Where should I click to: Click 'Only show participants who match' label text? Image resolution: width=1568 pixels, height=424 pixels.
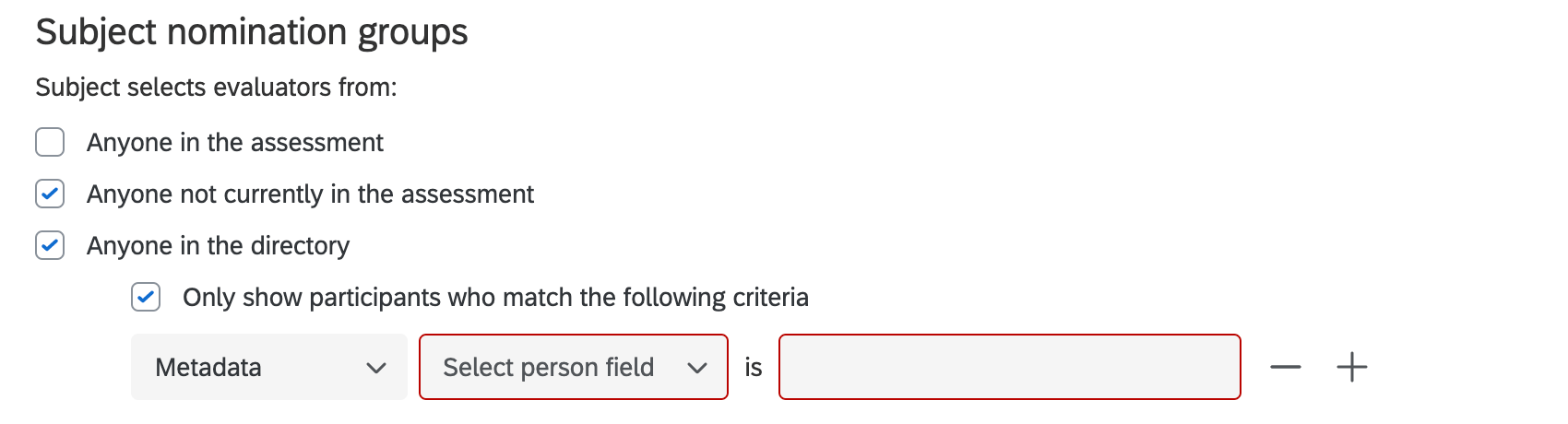(495, 298)
